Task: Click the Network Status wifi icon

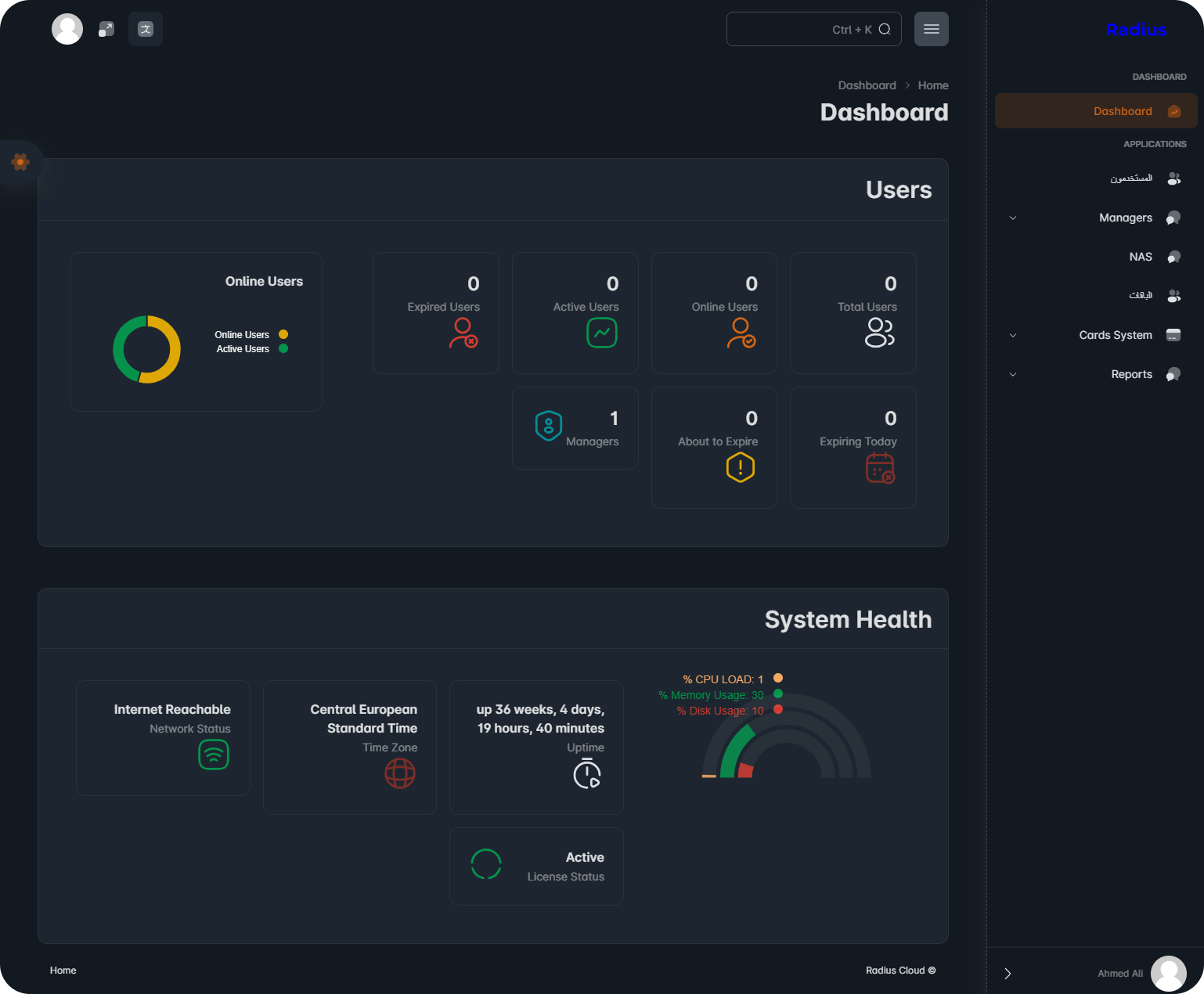Action: [x=214, y=755]
